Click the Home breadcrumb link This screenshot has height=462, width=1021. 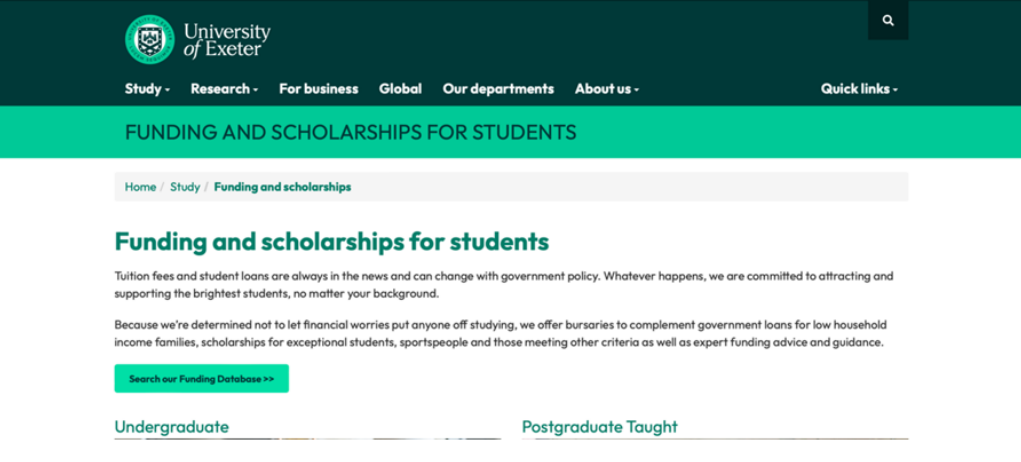click(140, 187)
